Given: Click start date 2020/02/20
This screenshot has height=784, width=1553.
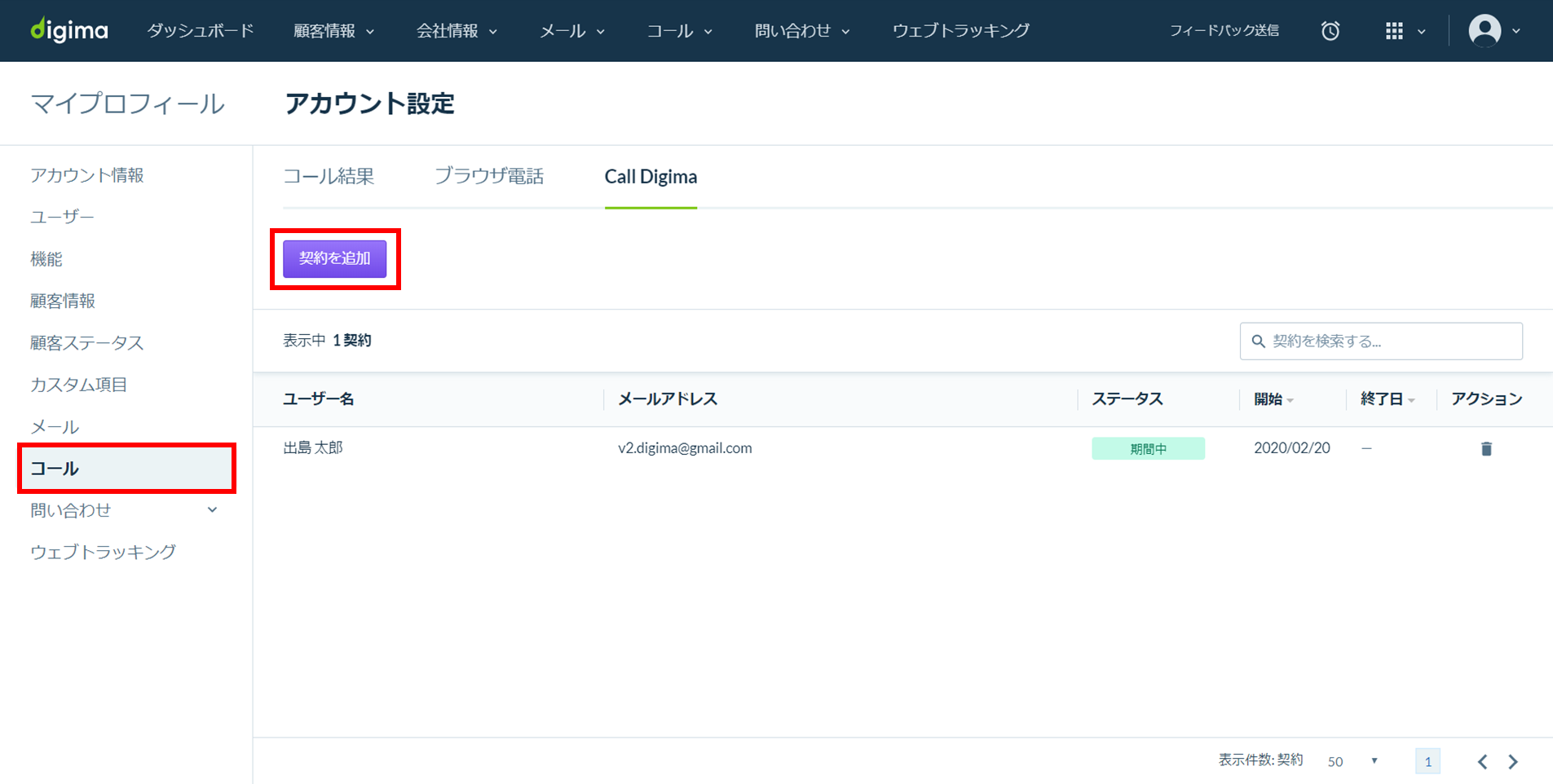Looking at the screenshot, I should click(1291, 448).
